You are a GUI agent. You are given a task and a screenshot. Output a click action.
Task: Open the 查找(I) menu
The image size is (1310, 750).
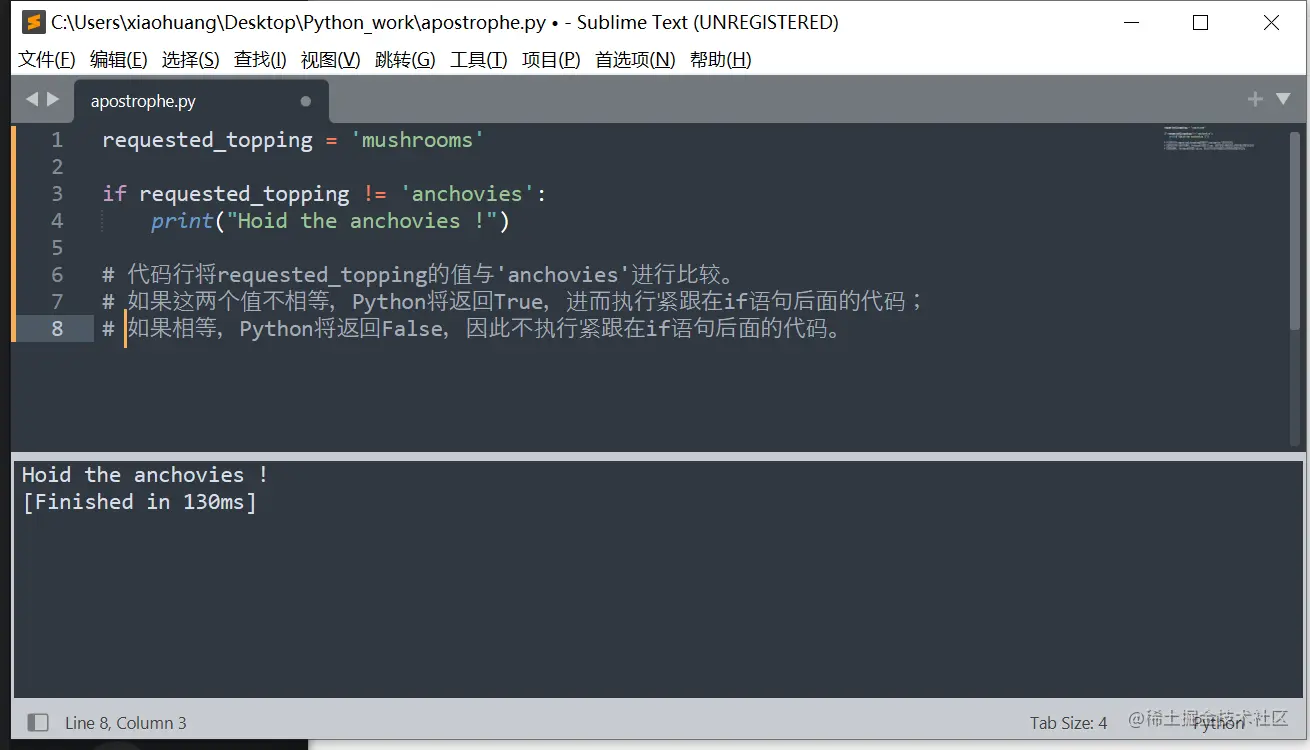click(260, 60)
